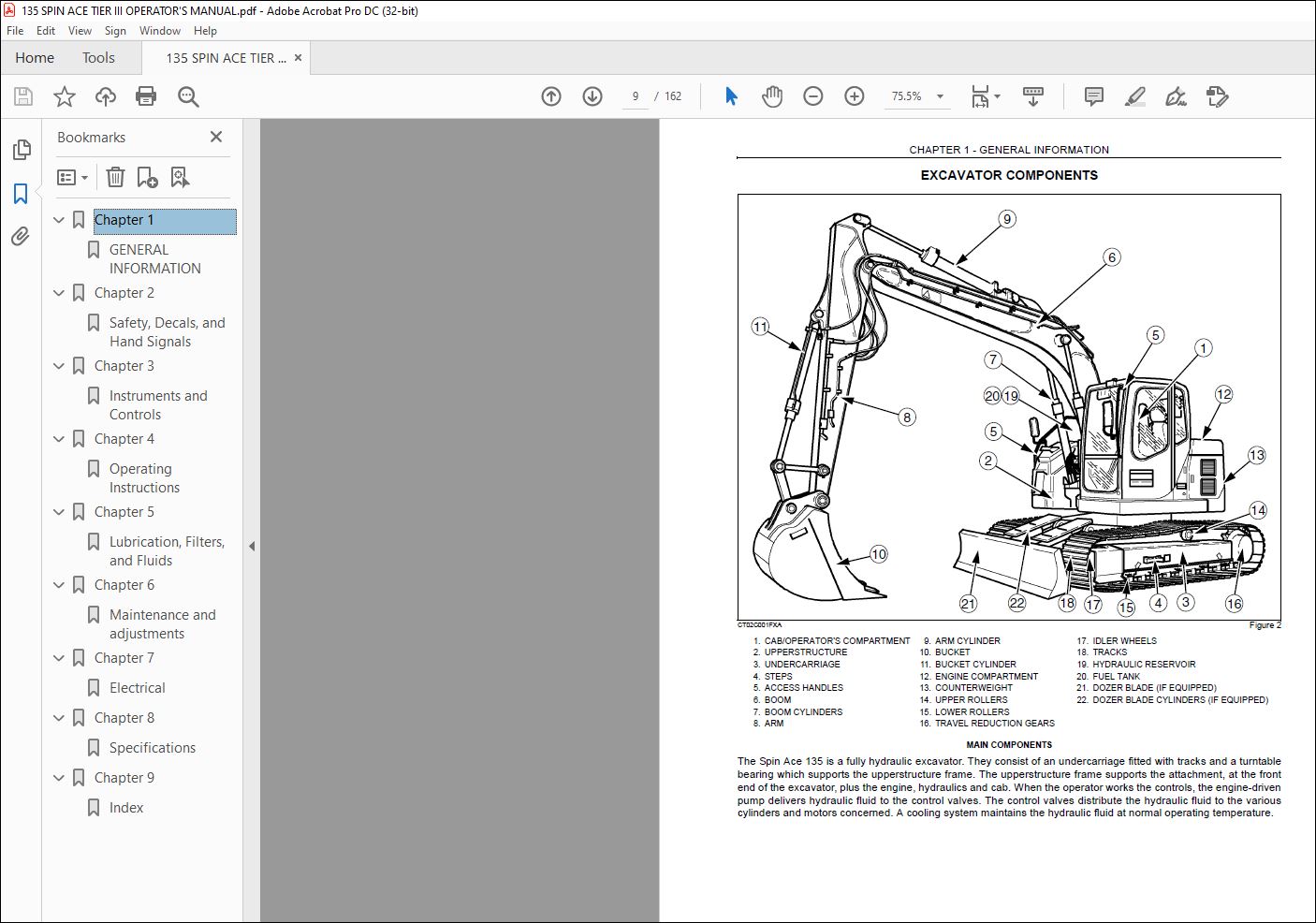Open Instruments and Controls bookmark
The image size is (1316, 923).
158,405
